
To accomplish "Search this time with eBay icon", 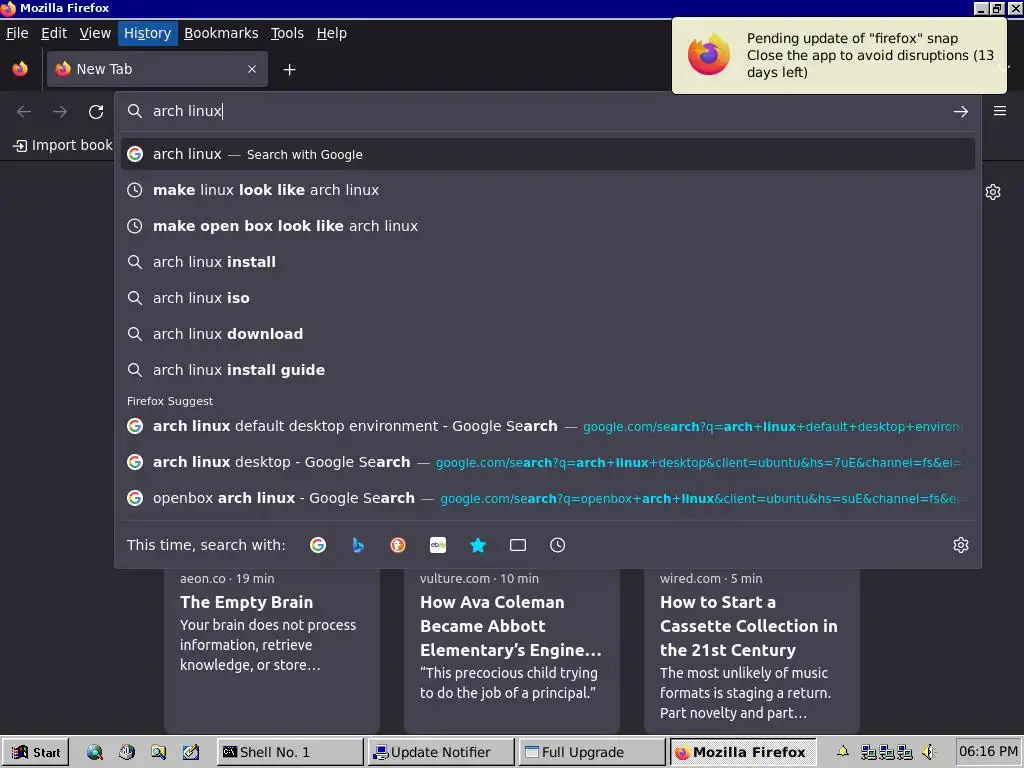I will tap(438, 545).
